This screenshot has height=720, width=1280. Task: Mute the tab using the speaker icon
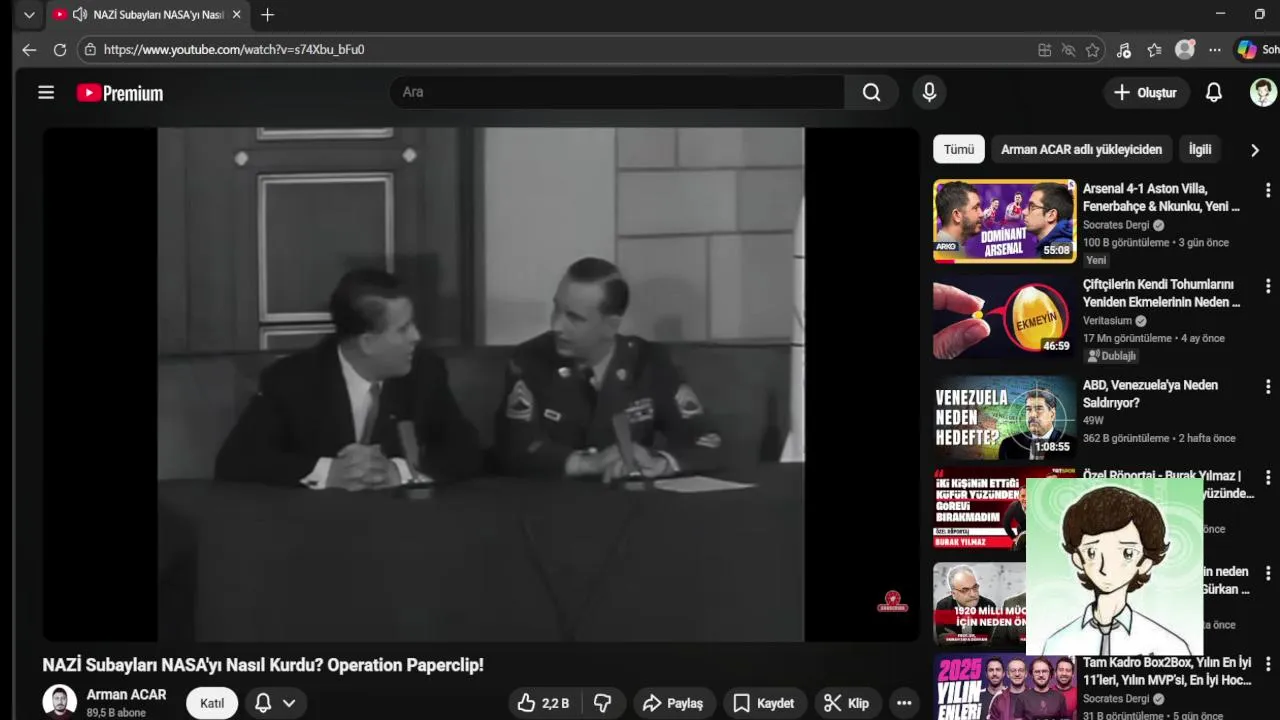point(80,15)
